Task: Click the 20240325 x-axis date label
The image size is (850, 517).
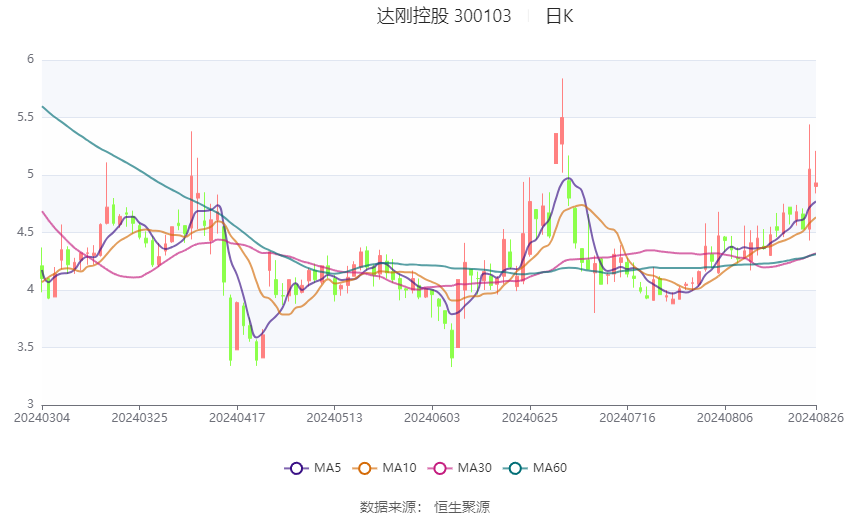Action: coord(139,418)
